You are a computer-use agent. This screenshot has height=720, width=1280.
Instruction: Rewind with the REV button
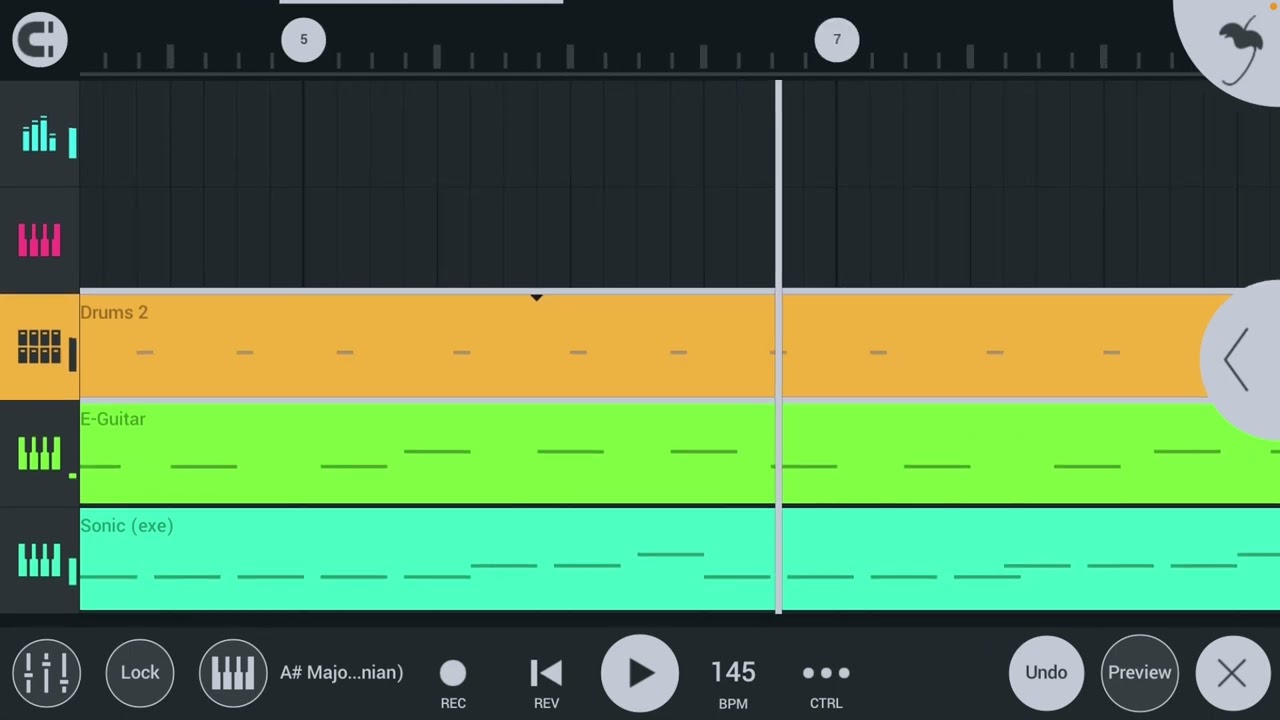pos(546,682)
